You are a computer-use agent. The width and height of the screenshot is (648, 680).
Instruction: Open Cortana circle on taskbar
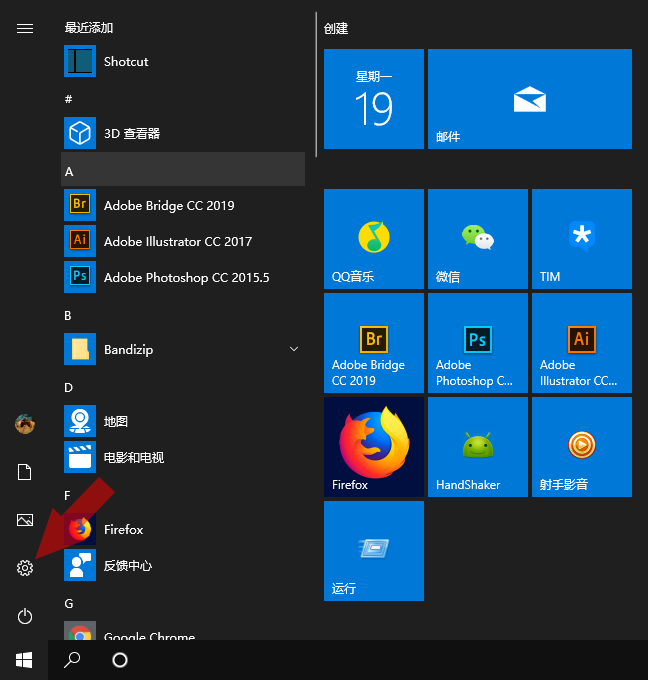point(120,660)
